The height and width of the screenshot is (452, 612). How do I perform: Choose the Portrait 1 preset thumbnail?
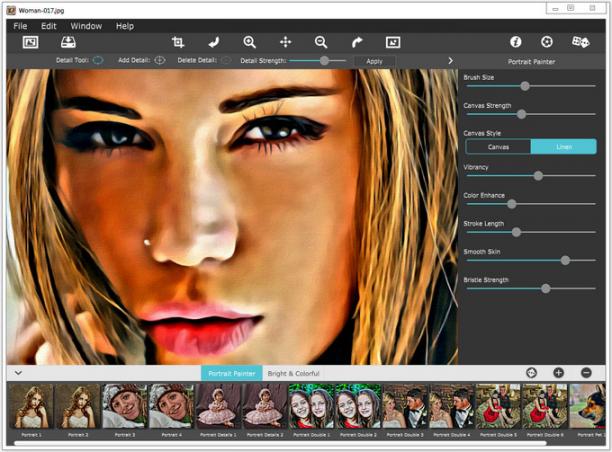click(x=31, y=406)
